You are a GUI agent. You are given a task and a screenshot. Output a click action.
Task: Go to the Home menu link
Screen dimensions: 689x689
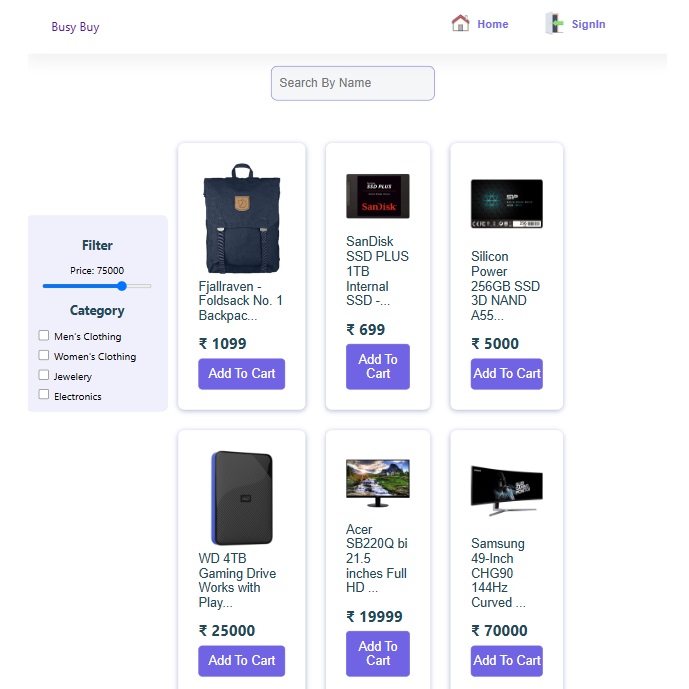(493, 24)
